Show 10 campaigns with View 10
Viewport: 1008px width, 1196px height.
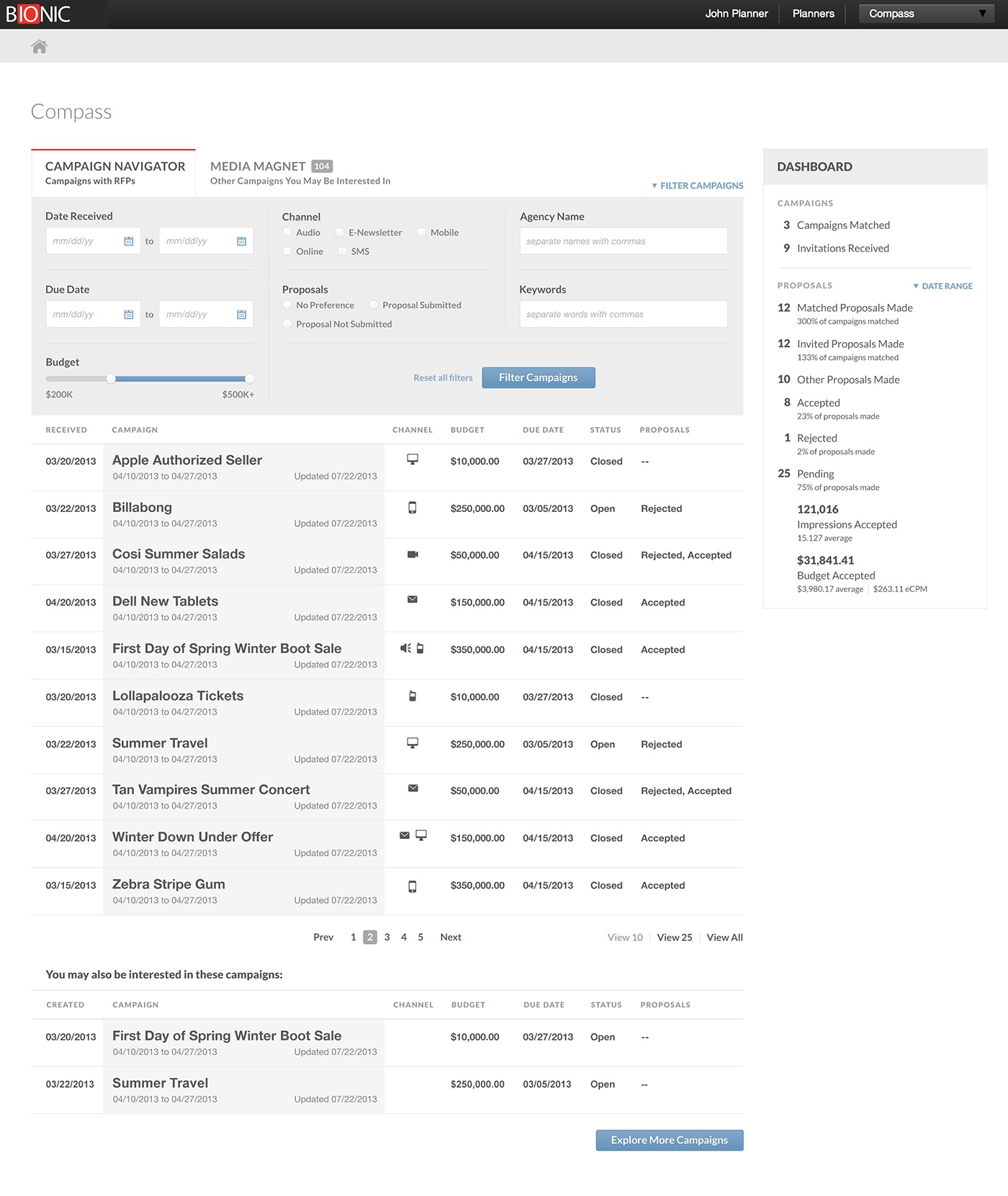click(x=625, y=938)
